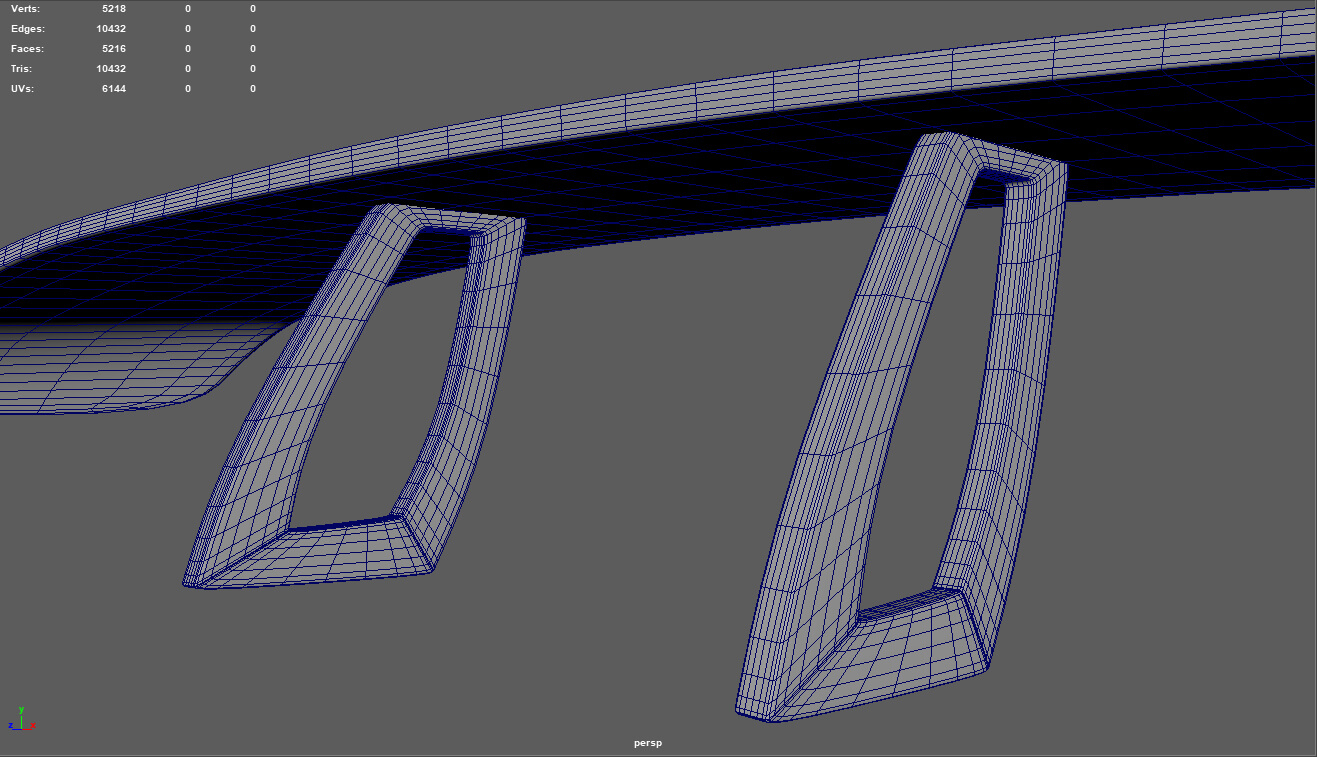The width and height of the screenshot is (1317, 757).
Task: Click the XYZ axis orientation indicator
Action: [21, 719]
